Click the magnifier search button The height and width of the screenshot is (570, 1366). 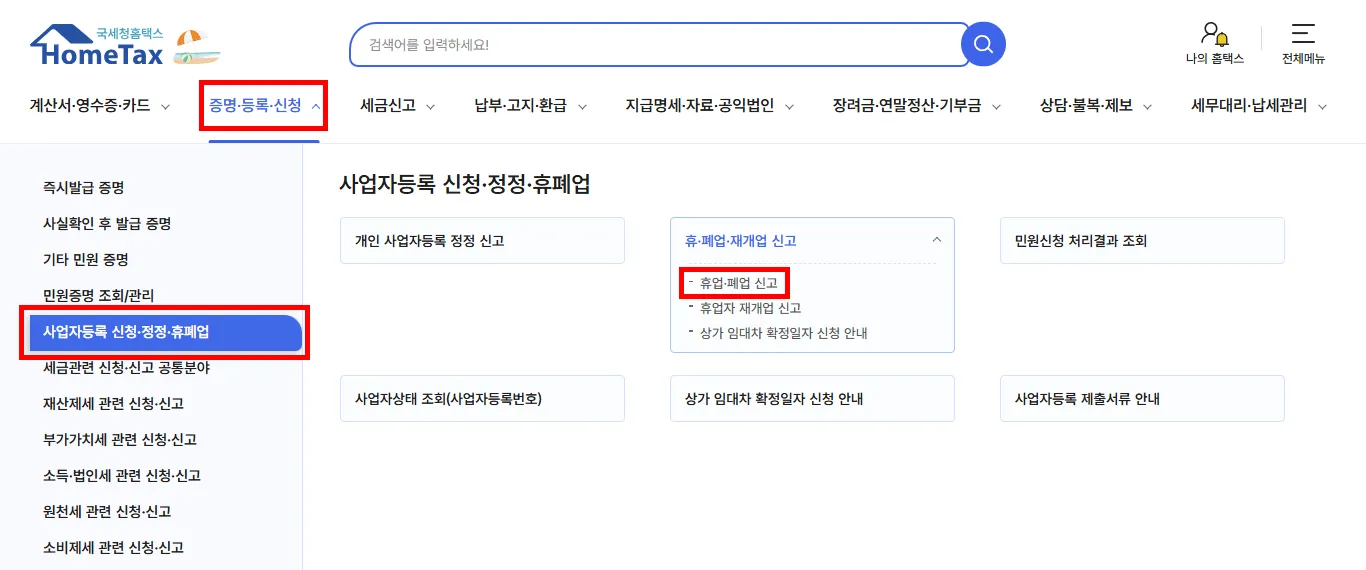coord(983,44)
